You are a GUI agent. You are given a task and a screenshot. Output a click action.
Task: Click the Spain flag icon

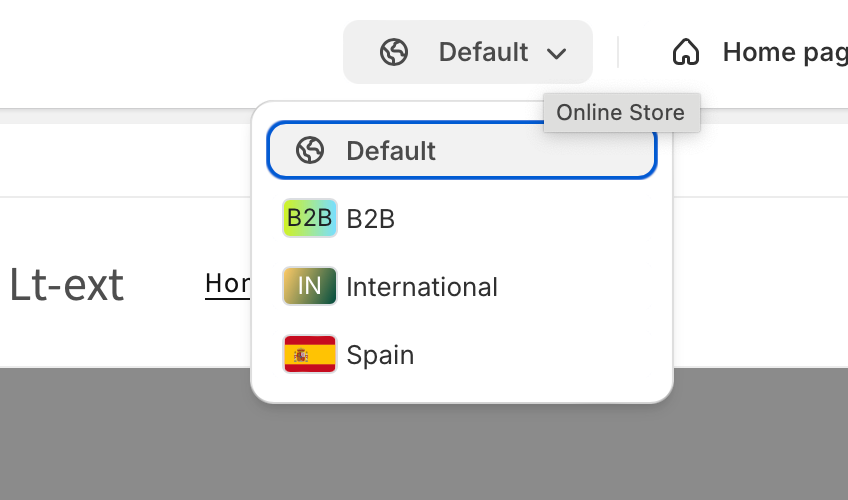[x=310, y=354]
